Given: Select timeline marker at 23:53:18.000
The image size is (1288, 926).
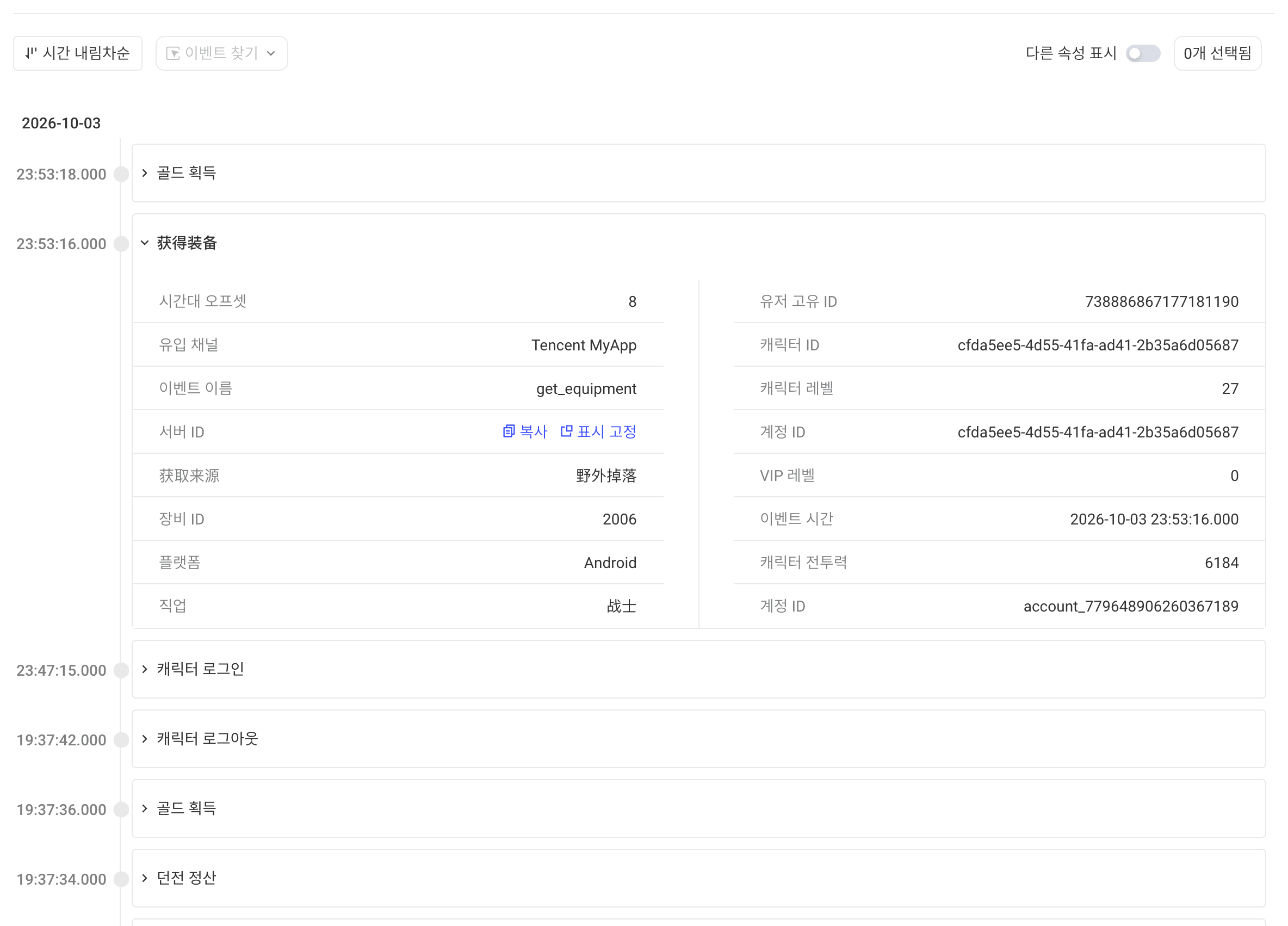Looking at the screenshot, I should (121, 174).
